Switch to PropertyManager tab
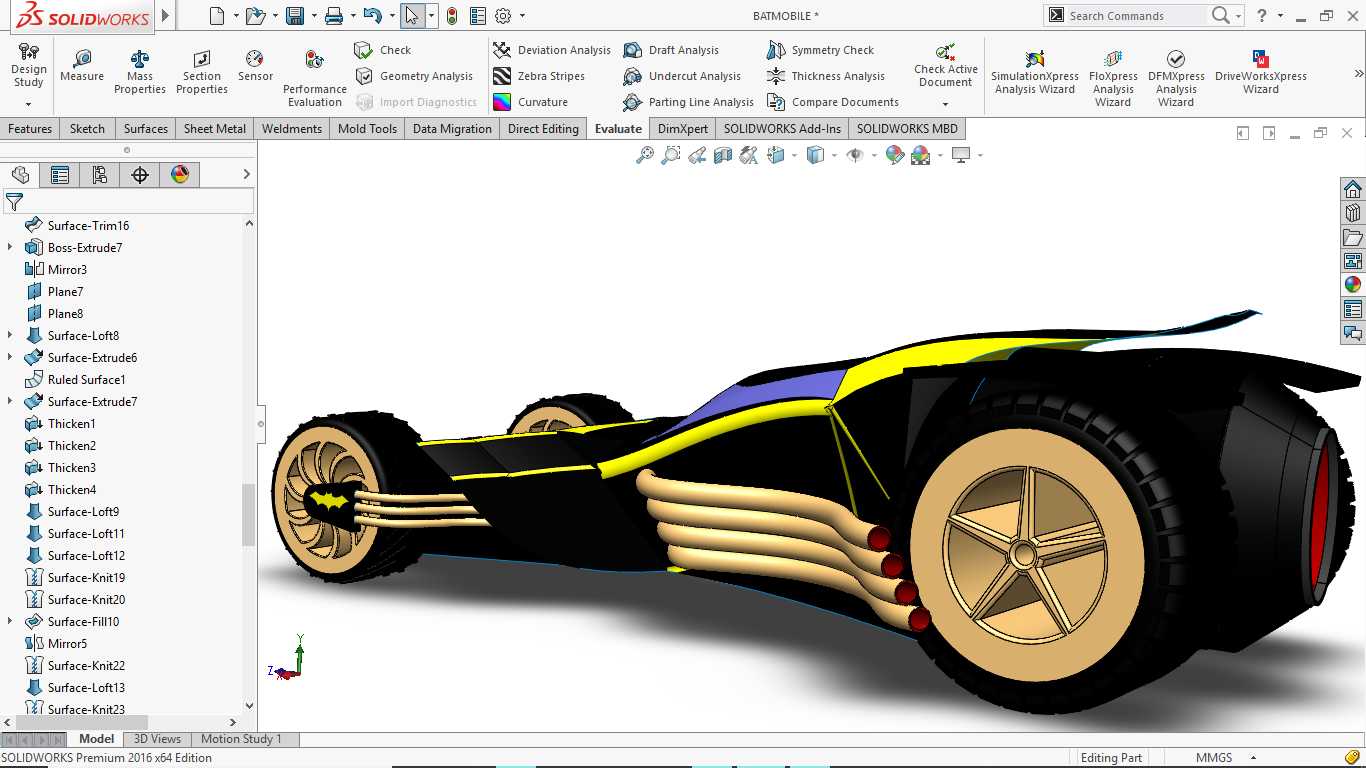This screenshot has width=1366, height=768. (x=60, y=175)
